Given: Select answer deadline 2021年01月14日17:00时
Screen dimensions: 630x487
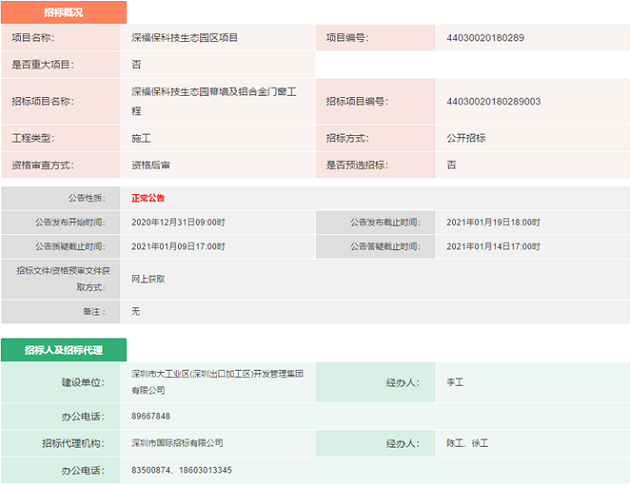Looking at the screenshot, I should (493, 246).
